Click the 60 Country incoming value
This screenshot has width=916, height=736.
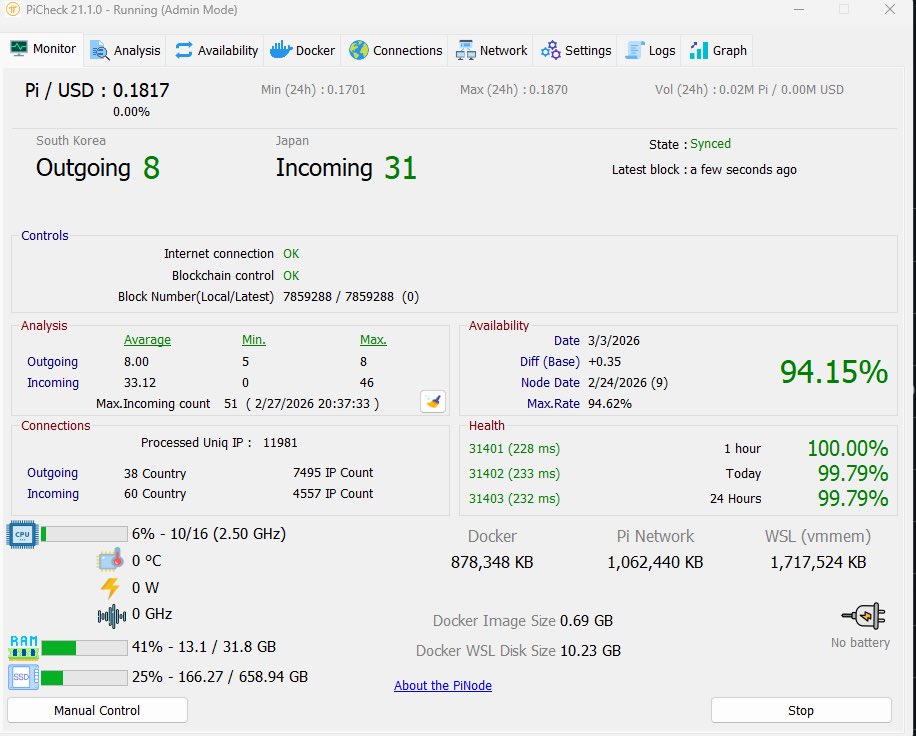click(x=155, y=494)
